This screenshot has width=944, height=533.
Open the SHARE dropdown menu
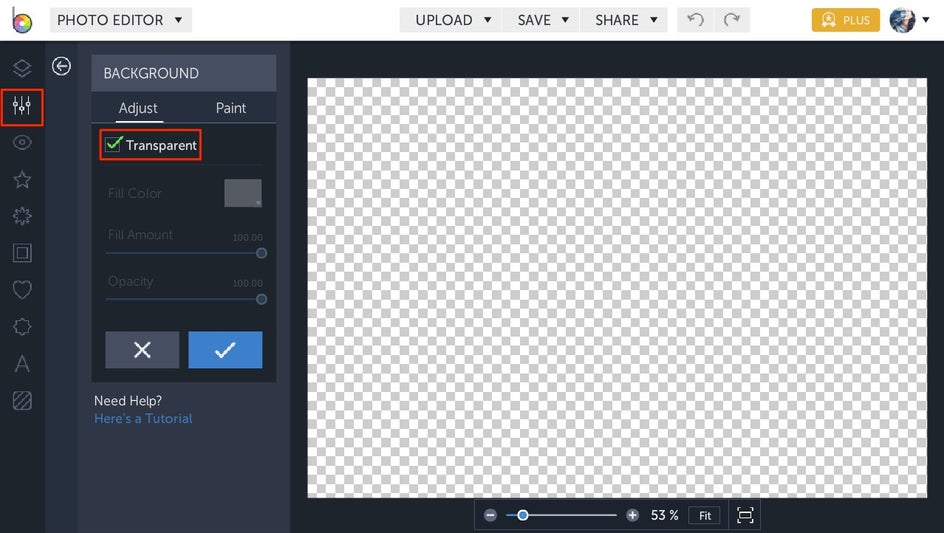(624, 20)
